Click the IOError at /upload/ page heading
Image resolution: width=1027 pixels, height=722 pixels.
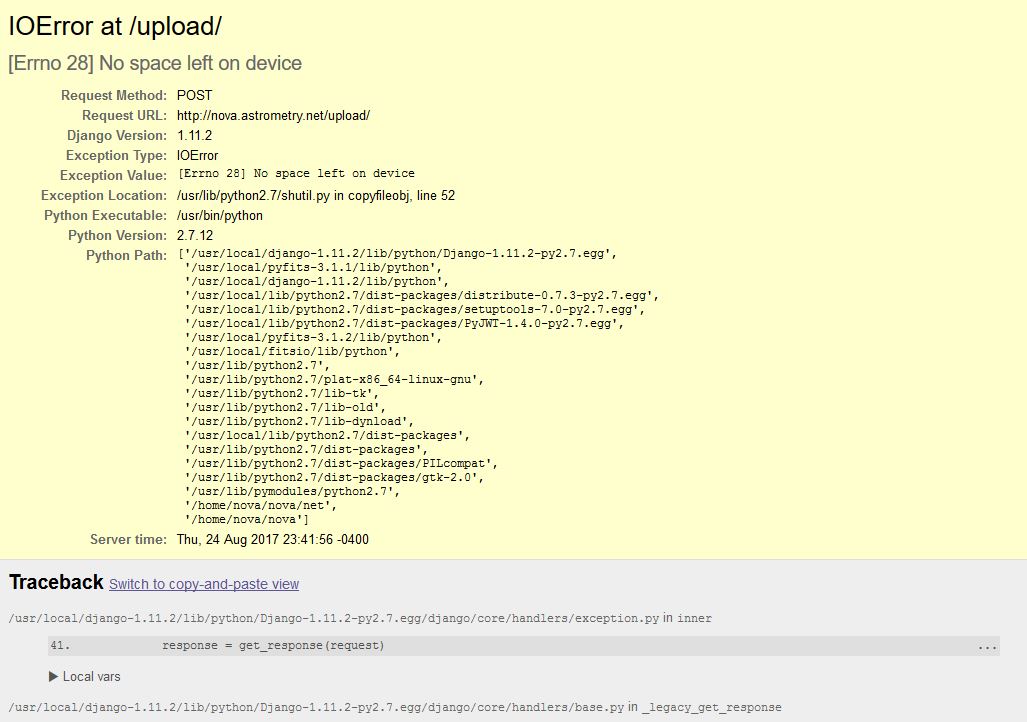pyautogui.click(x=115, y=27)
